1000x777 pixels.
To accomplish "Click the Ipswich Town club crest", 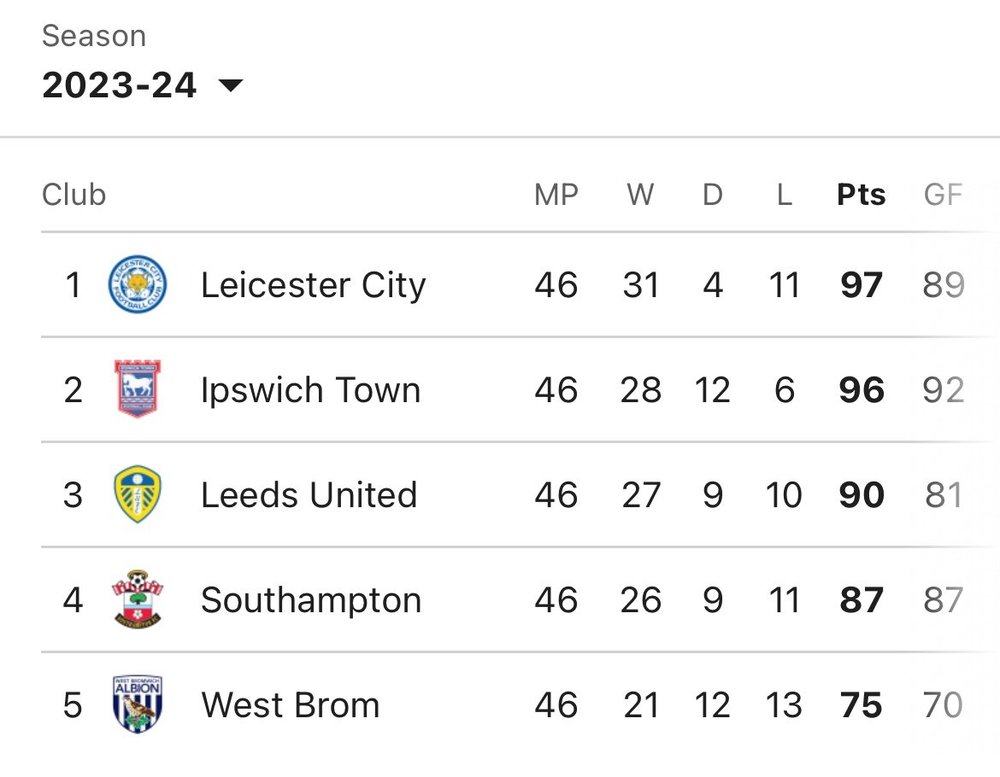I will pyautogui.click(x=138, y=388).
